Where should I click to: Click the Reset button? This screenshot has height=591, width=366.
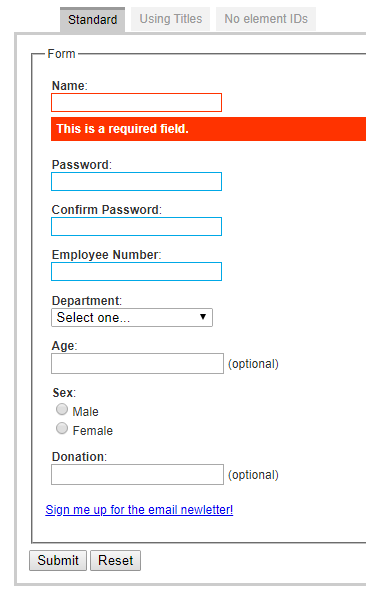tap(116, 560)
